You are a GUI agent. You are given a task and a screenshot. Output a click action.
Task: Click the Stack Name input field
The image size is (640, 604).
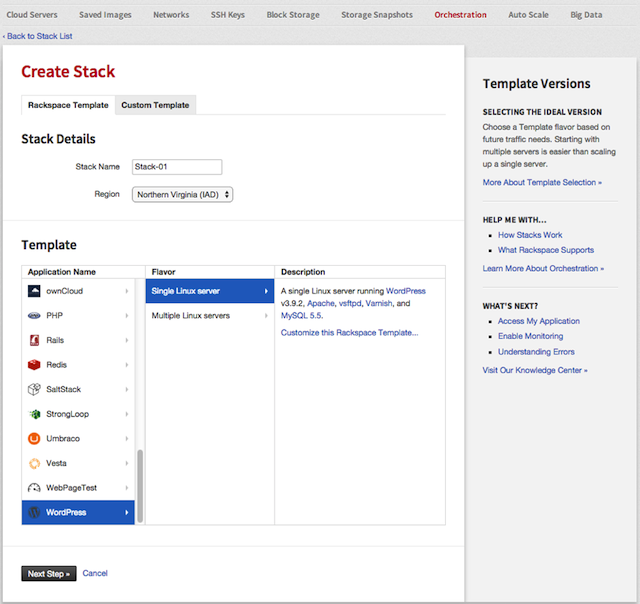pyautogui.click(x=177, y=167)
